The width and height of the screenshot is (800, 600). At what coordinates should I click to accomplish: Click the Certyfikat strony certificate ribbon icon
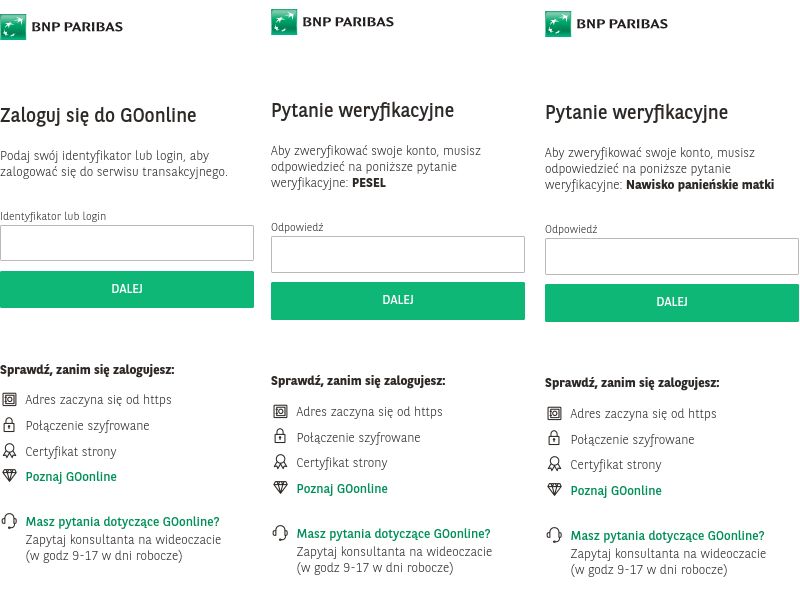pos(9,451)
